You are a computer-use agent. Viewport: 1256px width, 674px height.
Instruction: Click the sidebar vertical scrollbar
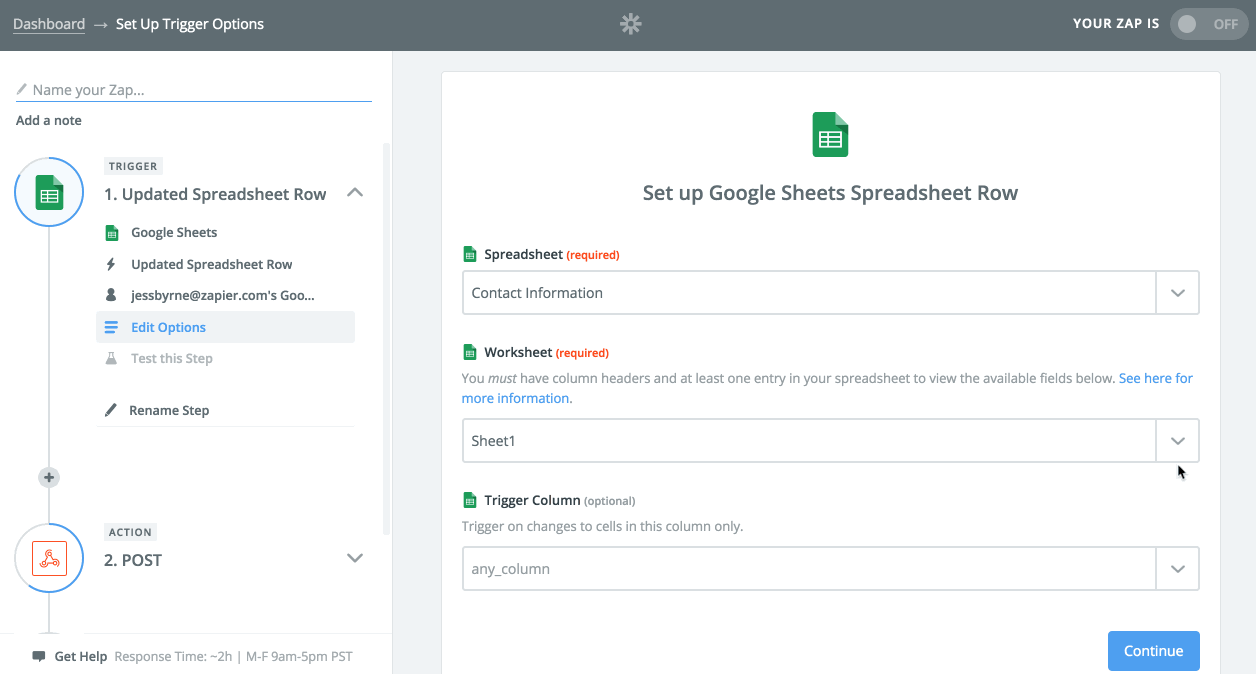pyautogui.click(x=387, y=340)
